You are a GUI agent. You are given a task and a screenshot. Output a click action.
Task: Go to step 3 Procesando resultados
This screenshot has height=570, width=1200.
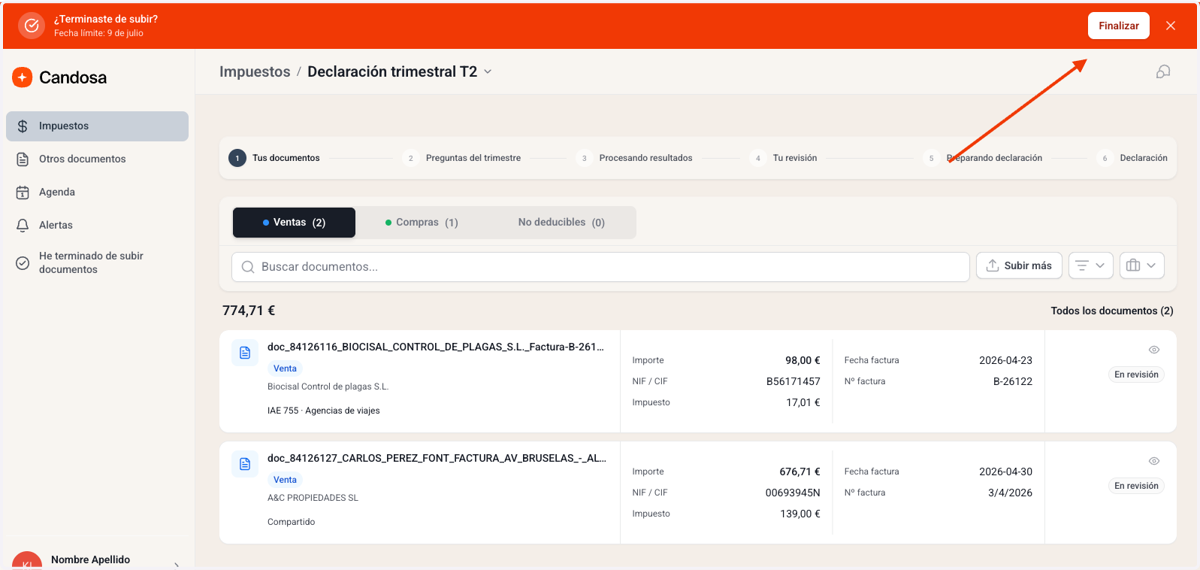click(635, 158)
